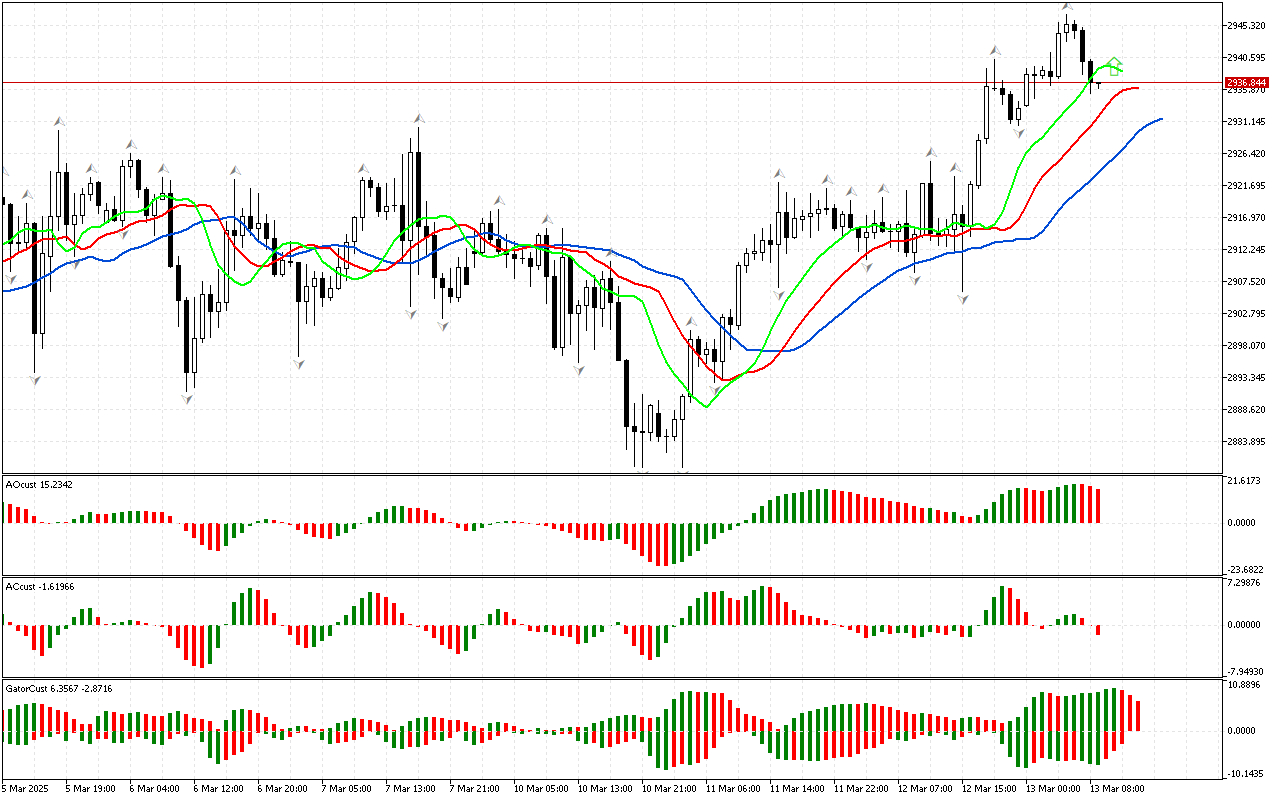This screenshot has width=1280, height=800.
Task: Click the AOcust 15.2342 indicator label
Action: [x=39, y=485]
